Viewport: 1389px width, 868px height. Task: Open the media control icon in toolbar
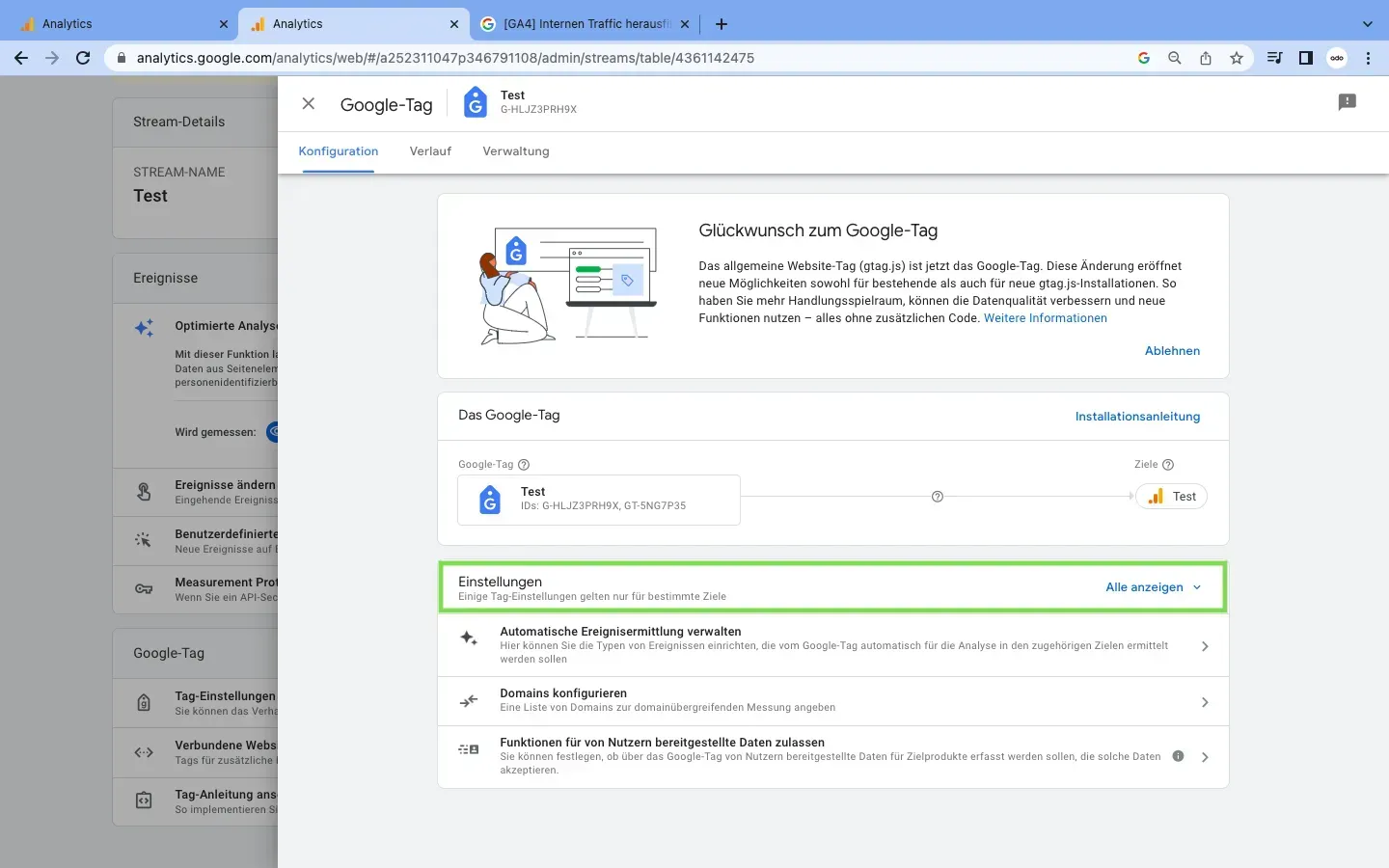[x=1274, y=58]
